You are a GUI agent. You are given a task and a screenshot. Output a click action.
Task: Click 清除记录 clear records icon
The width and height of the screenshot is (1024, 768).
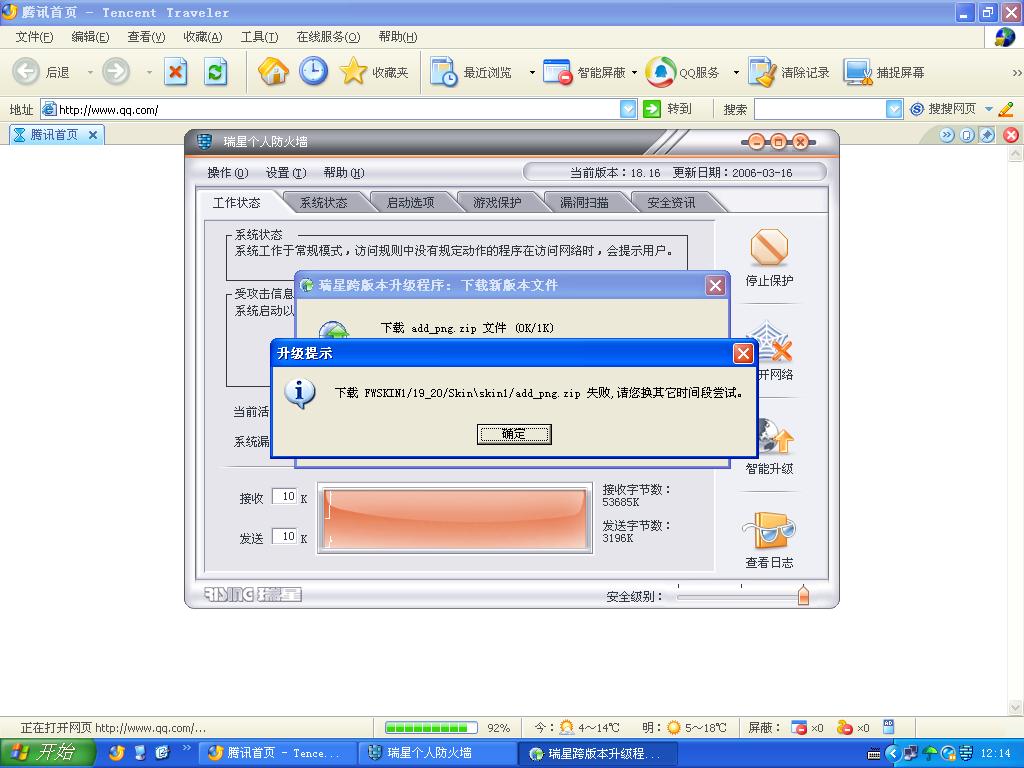tap(762, 72)
